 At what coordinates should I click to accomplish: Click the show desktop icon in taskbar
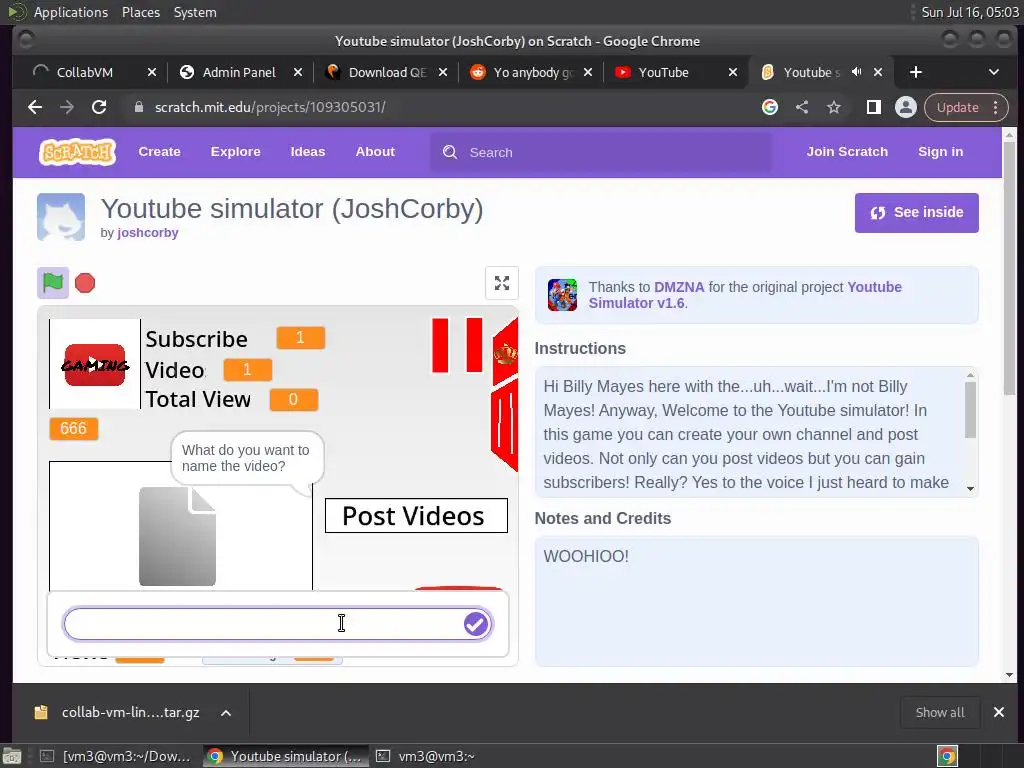[x=12, y=756]
